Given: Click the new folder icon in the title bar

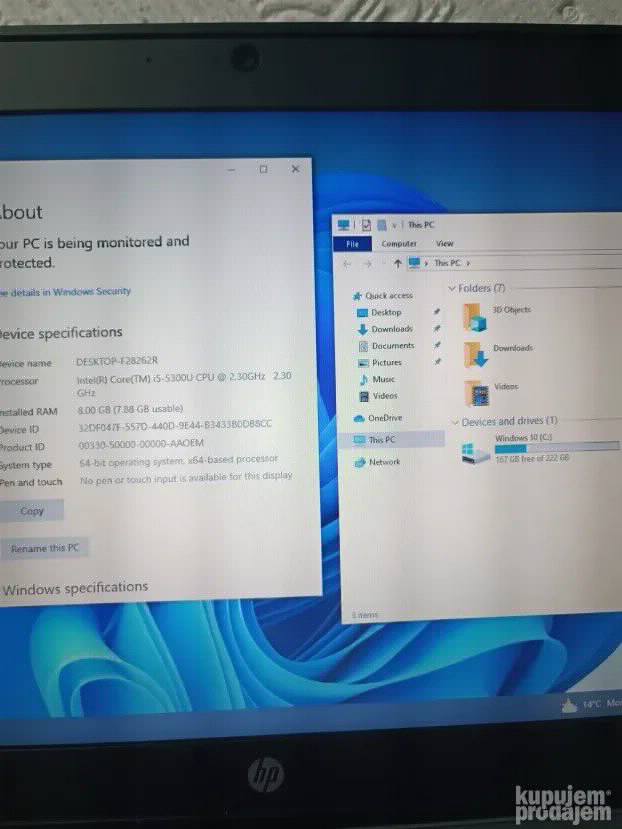Looking at the screenshot, I should pos(382,225).
